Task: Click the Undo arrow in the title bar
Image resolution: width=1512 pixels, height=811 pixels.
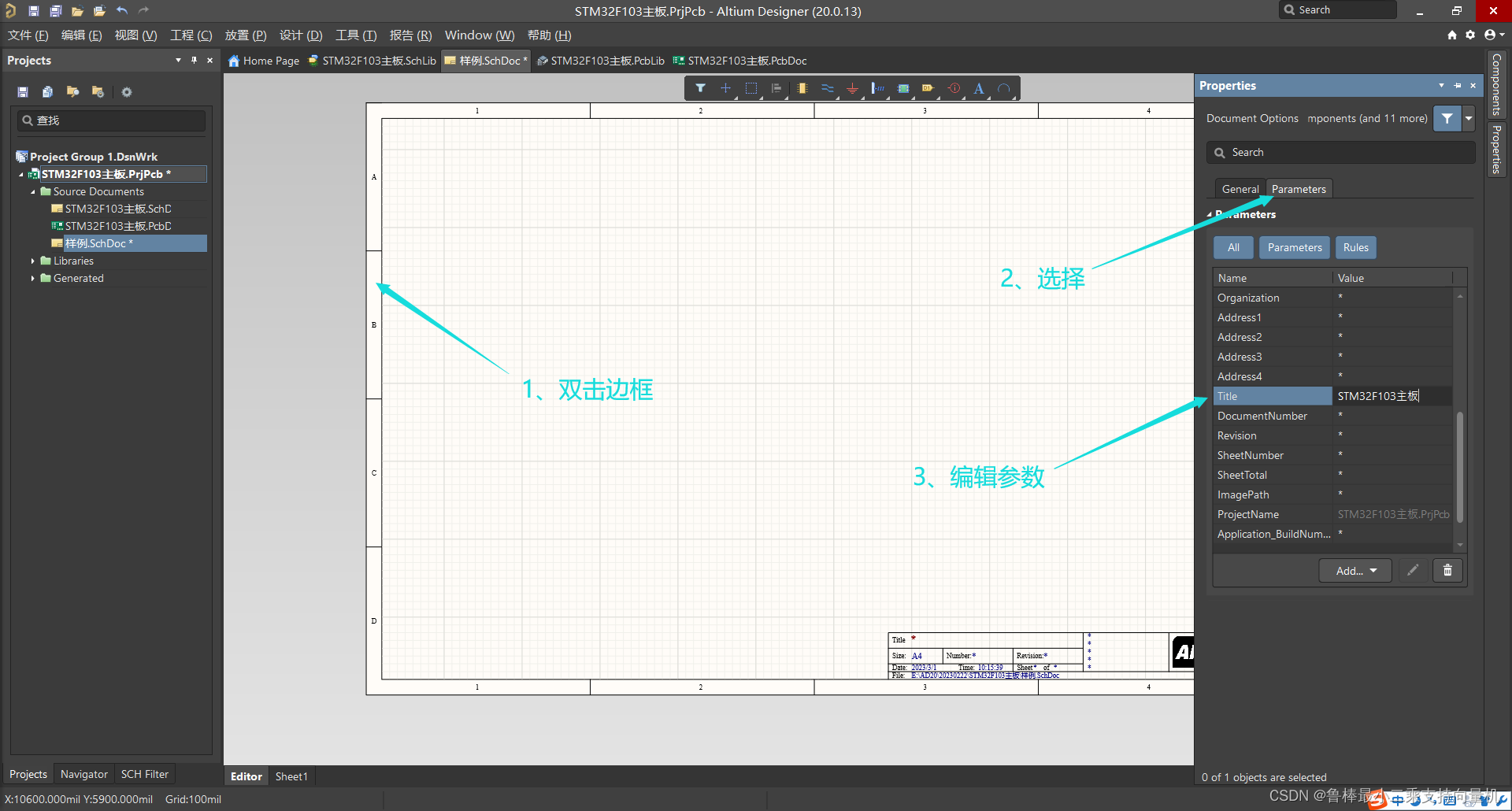Action: (x=122, y=11)
